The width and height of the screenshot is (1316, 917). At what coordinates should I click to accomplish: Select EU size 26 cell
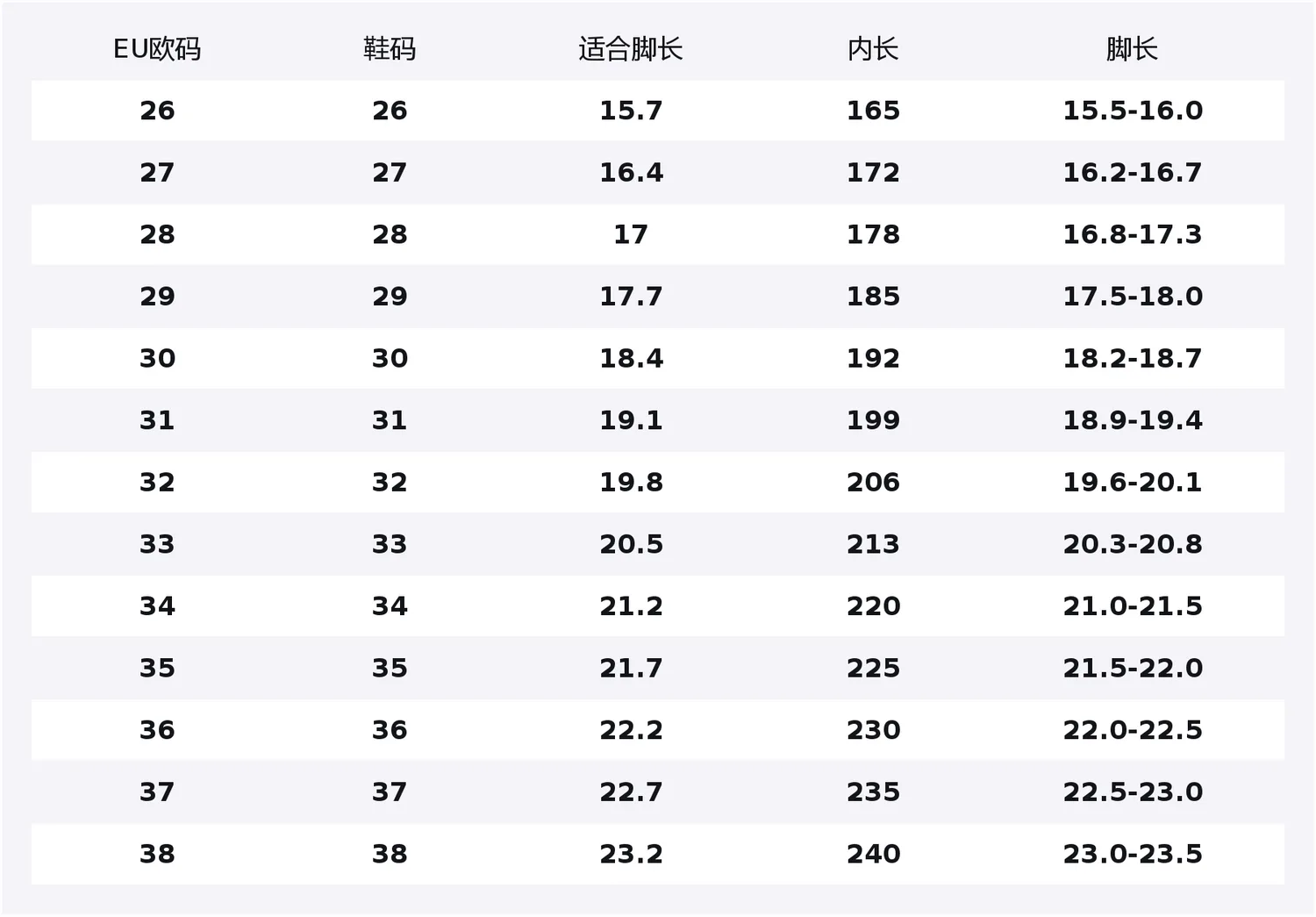[157, 111]
